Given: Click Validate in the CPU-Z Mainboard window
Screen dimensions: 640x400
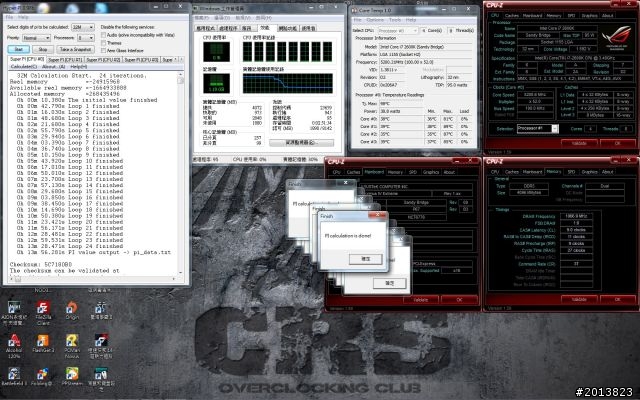Looking at the screenshot, I should pyautogui.click(x=420, y=300).
